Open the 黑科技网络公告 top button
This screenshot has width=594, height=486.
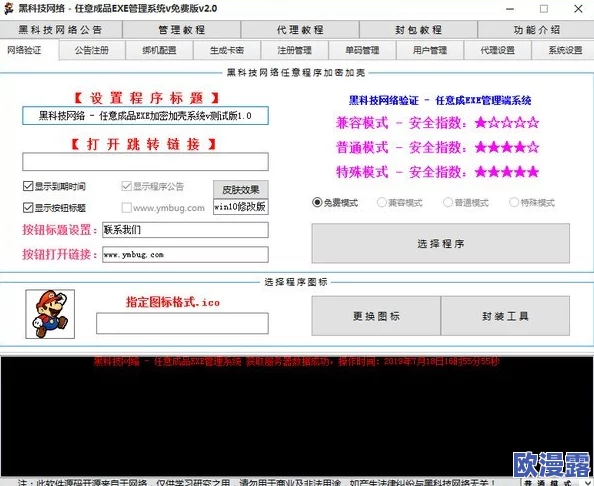point(61,30)
